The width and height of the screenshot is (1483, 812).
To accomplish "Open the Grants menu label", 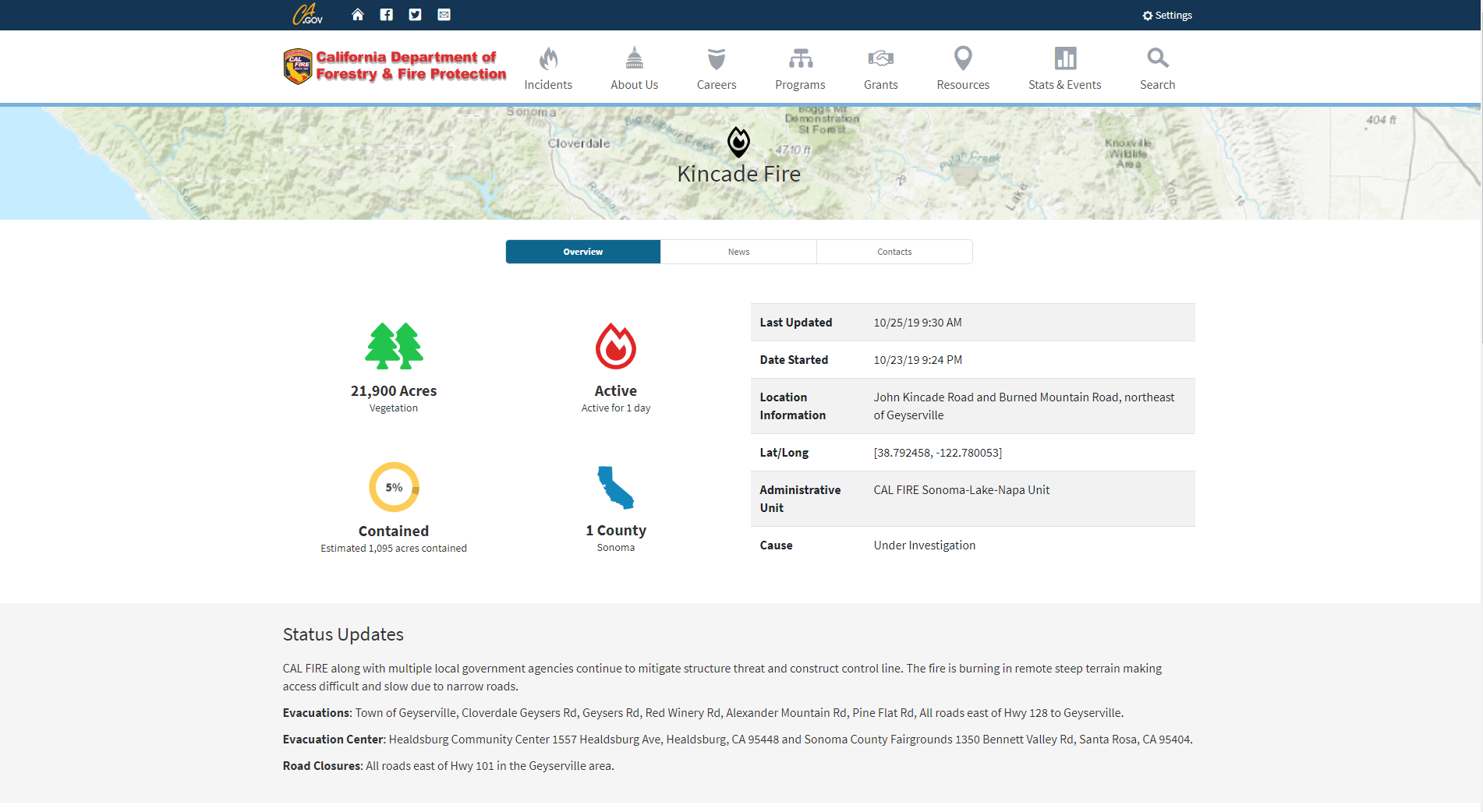I will [881, 85].
